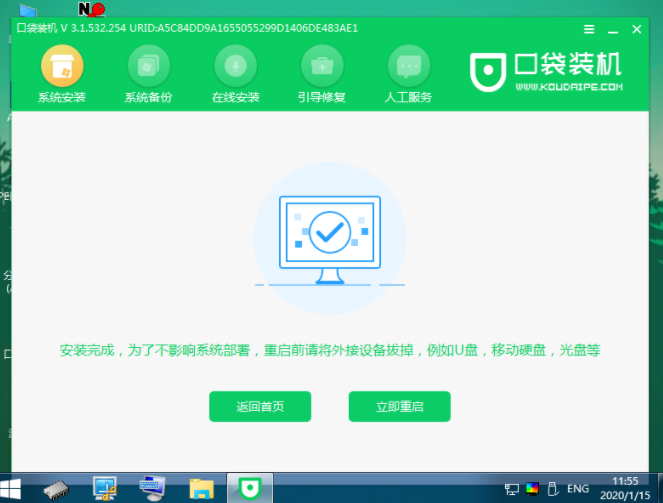The width and height of the screenshot is (663, 503).
Task: Click the colorful display icon in tray
Action: point(533,489)
